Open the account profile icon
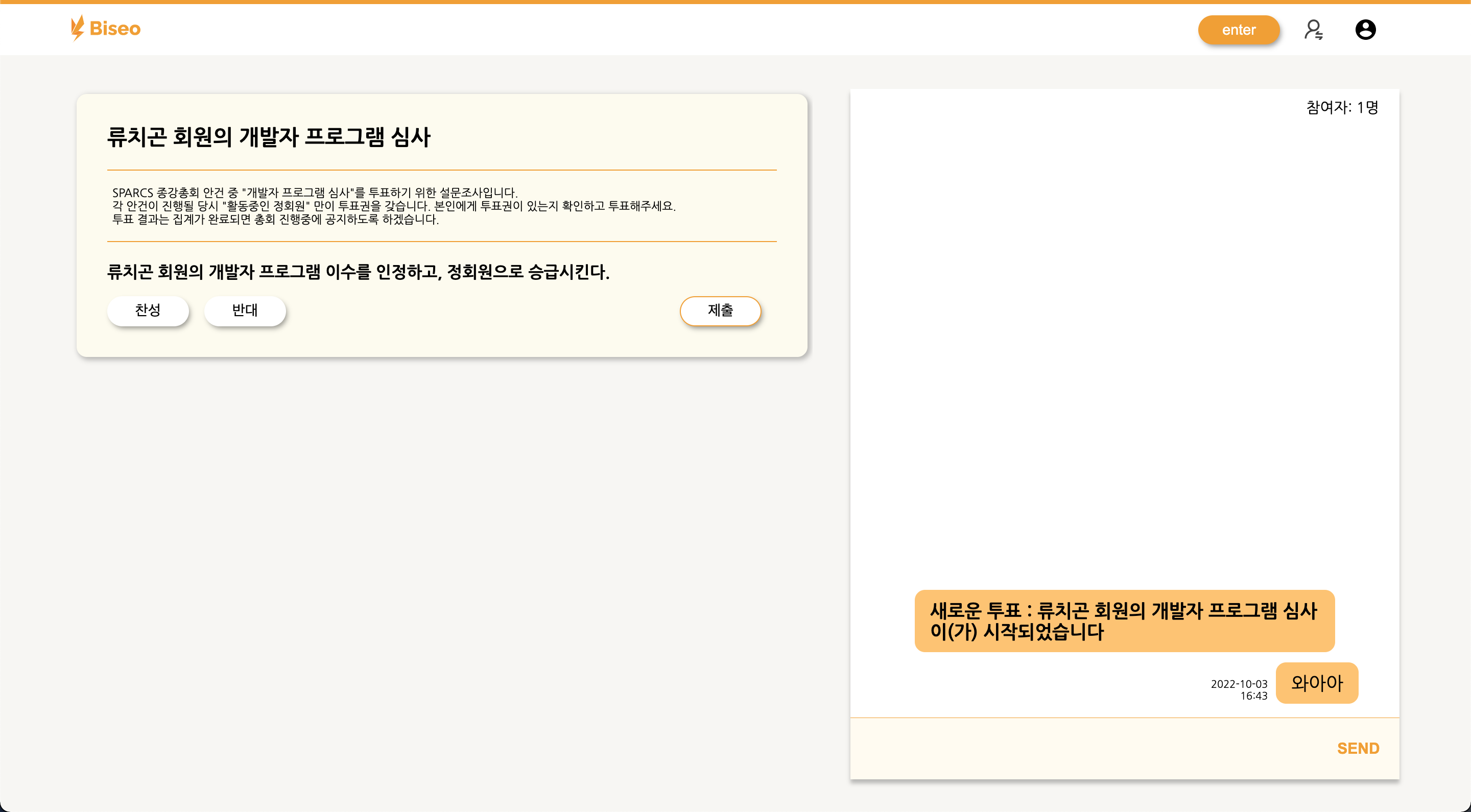1471x812 pixels. (x=1365, y=30)
